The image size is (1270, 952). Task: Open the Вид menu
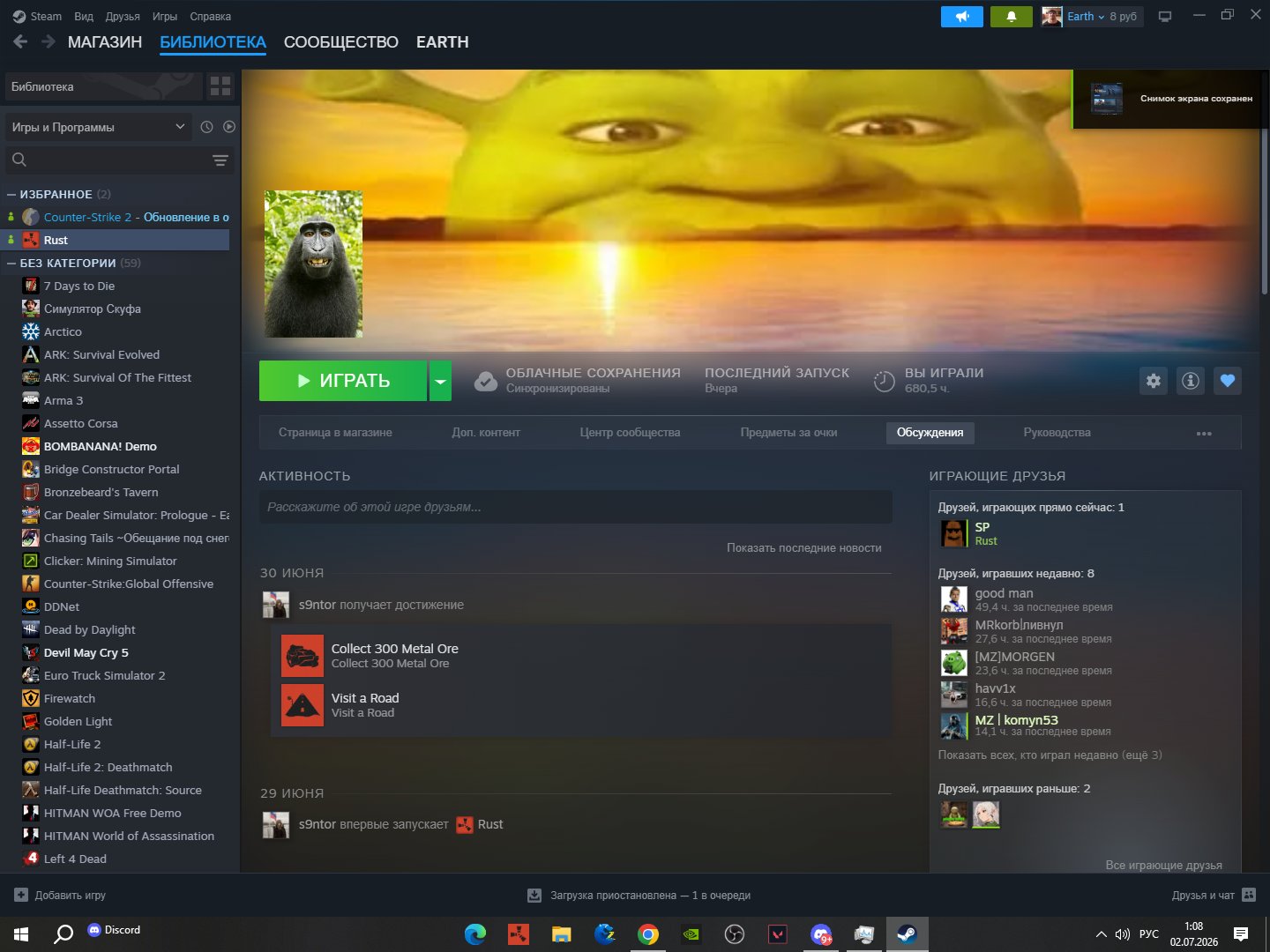[84, 16]
